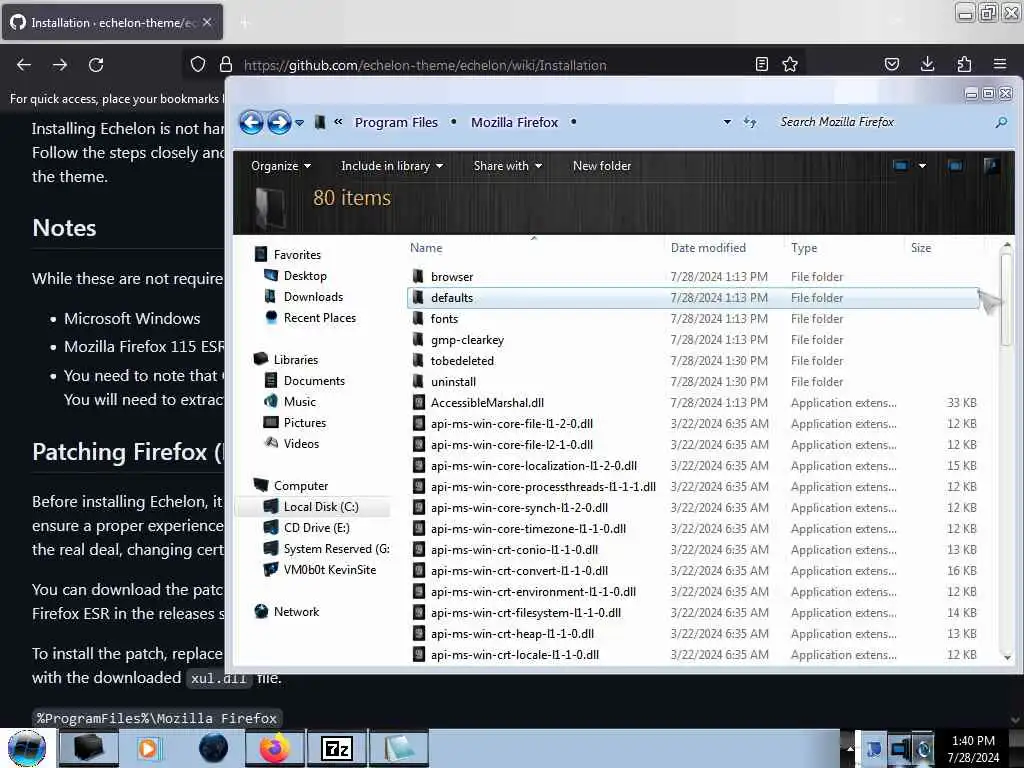Screen dimensions: 1024x768
Task: Select the Program Files breadcrumb
Action: (x=396, y=122)
